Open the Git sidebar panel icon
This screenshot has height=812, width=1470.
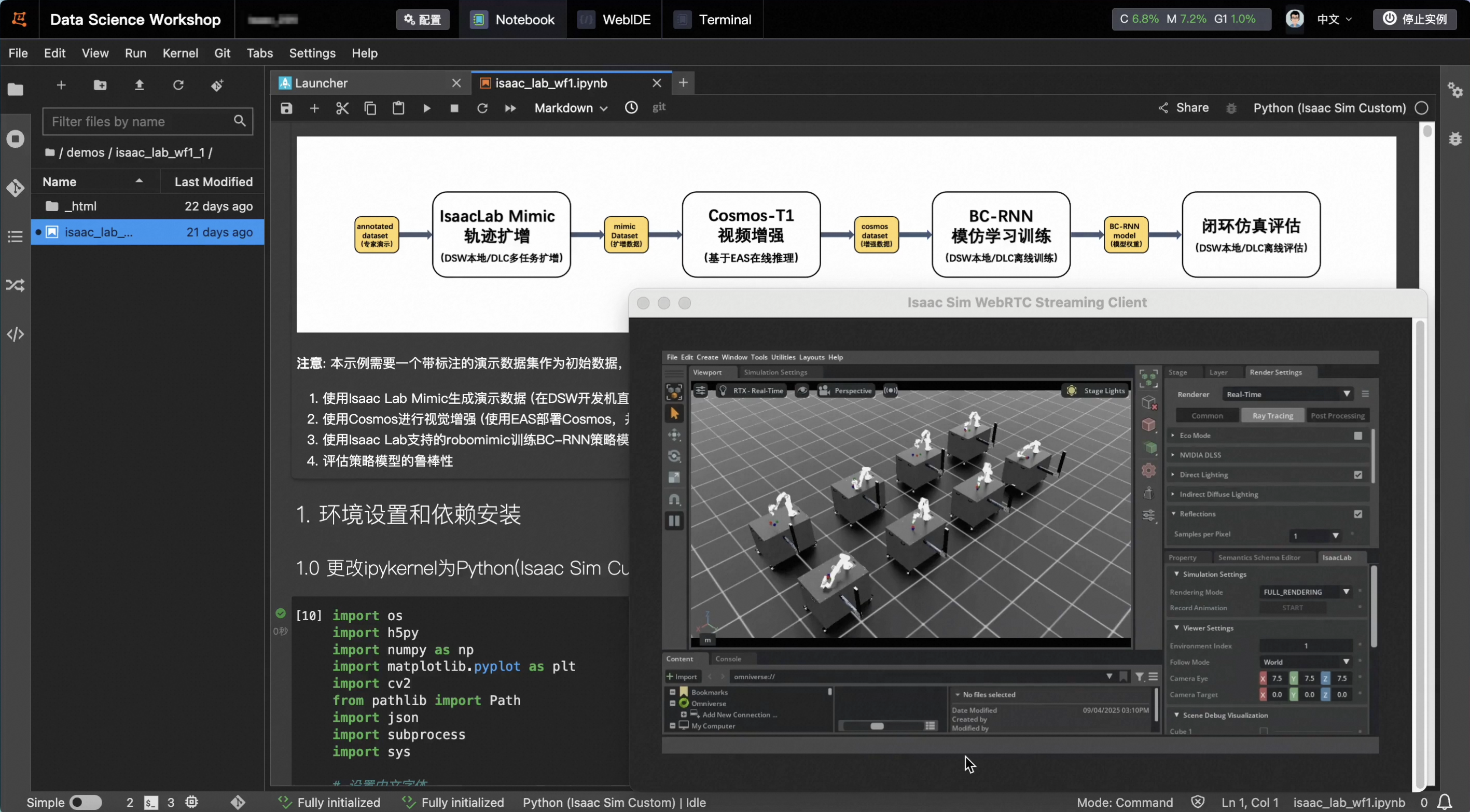click(16, 188)
